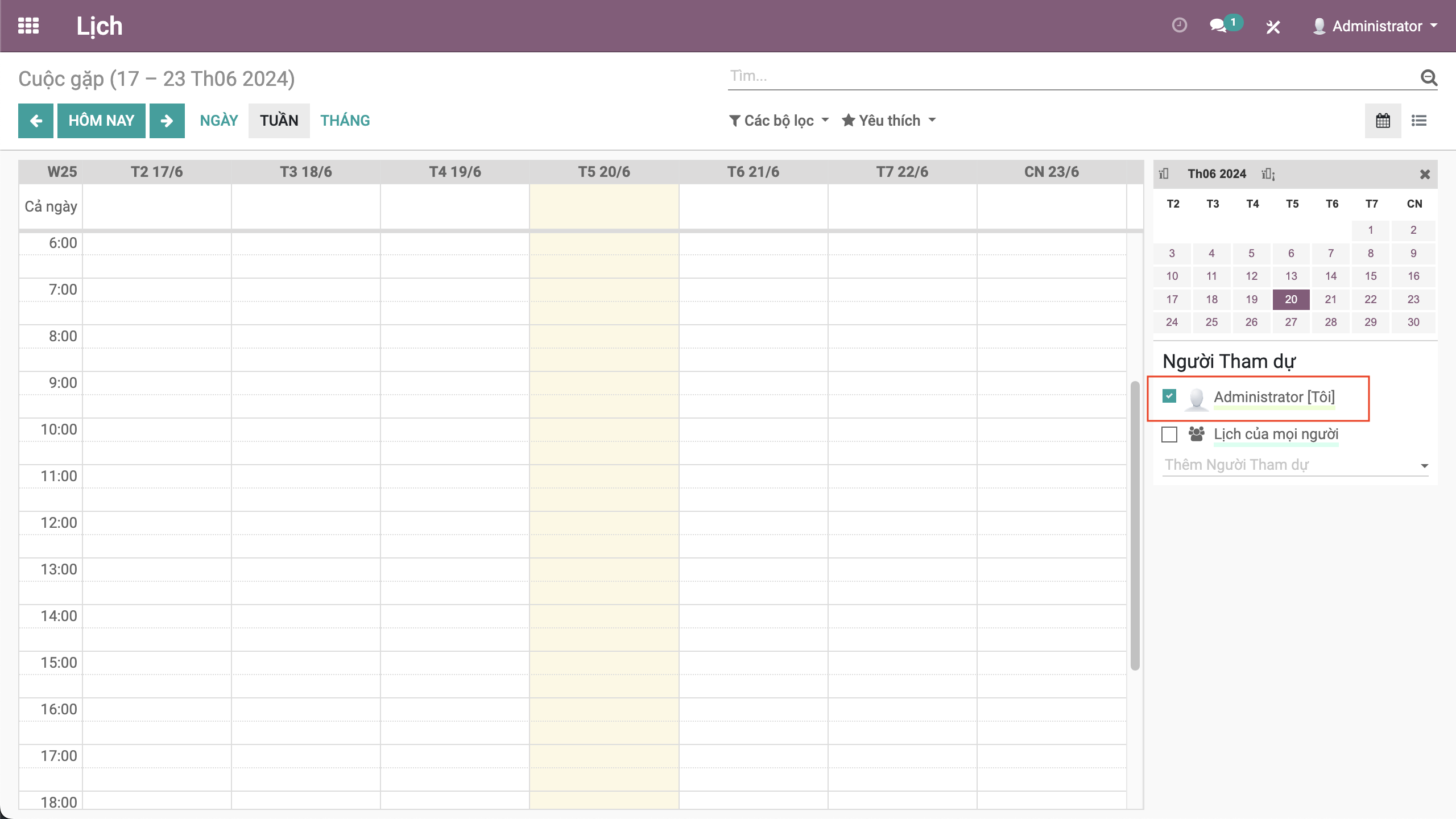The width and height of the screenshot is (1456, 819).
Task: Click the debug tools wrench icon
Action: click(x=1273, y=27)
